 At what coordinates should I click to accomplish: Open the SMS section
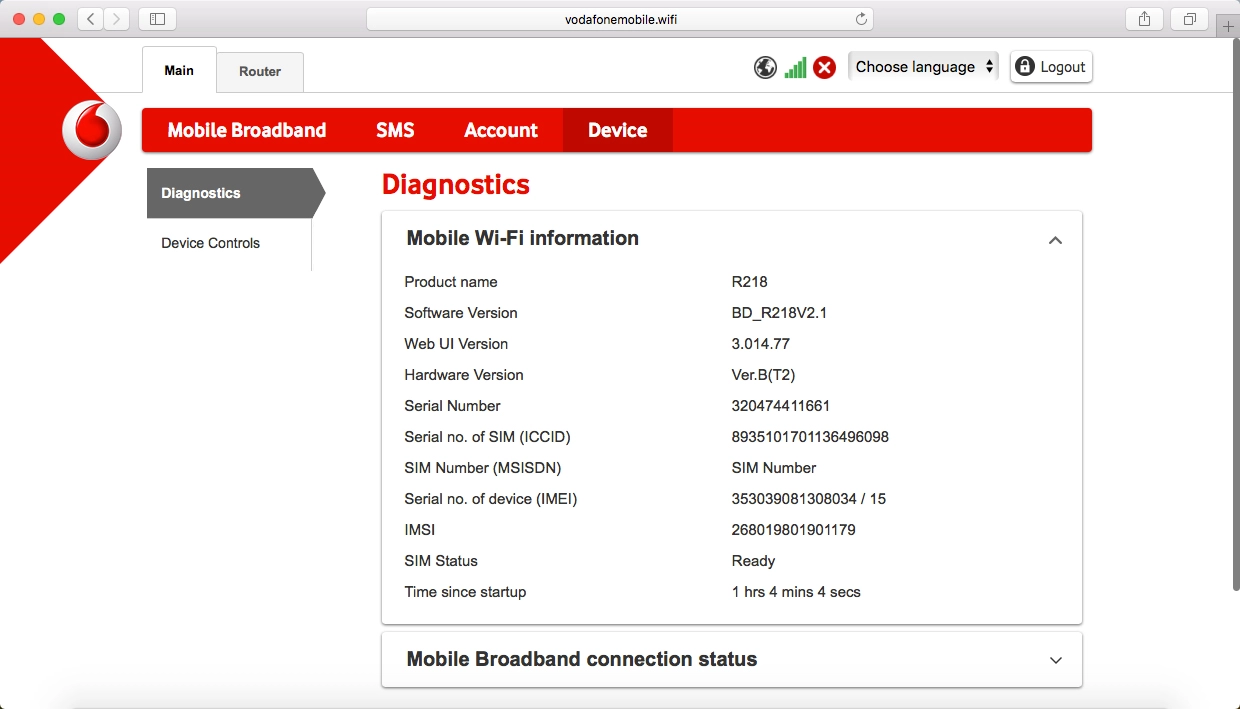395,130
